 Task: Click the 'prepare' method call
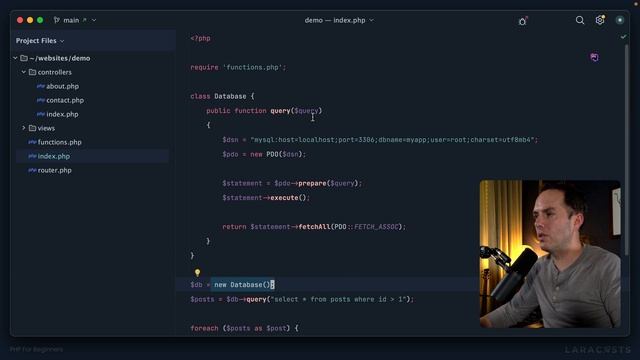[312, 184]
